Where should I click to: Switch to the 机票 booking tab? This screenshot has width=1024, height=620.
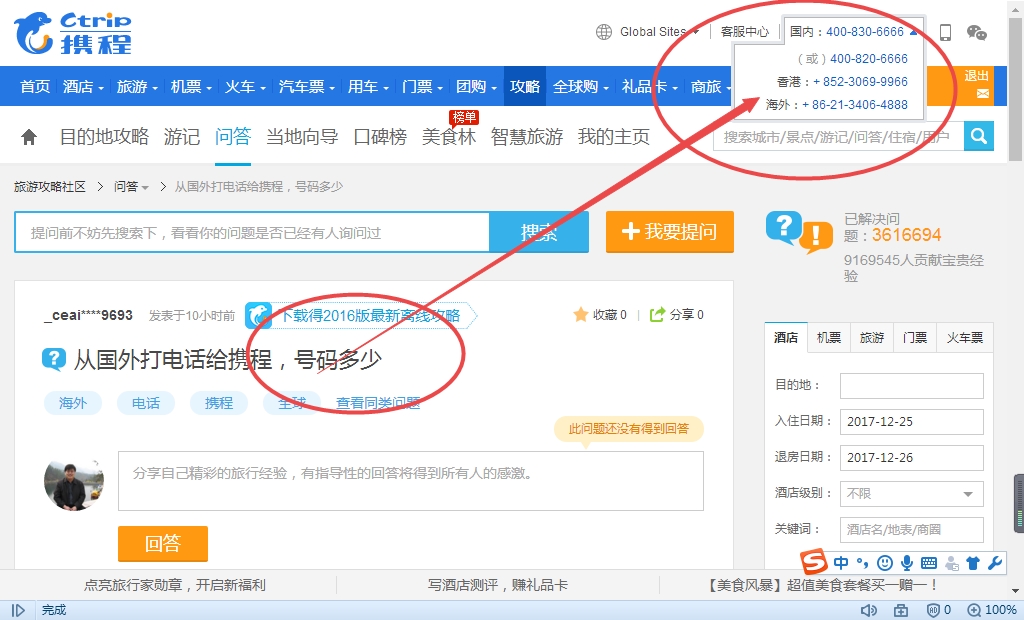(x=828, y=338)
